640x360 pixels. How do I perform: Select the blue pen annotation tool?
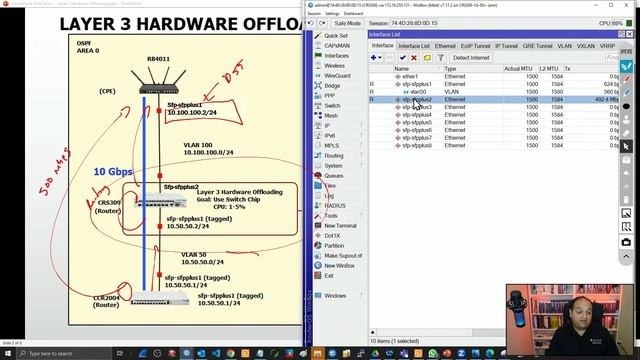626,93
